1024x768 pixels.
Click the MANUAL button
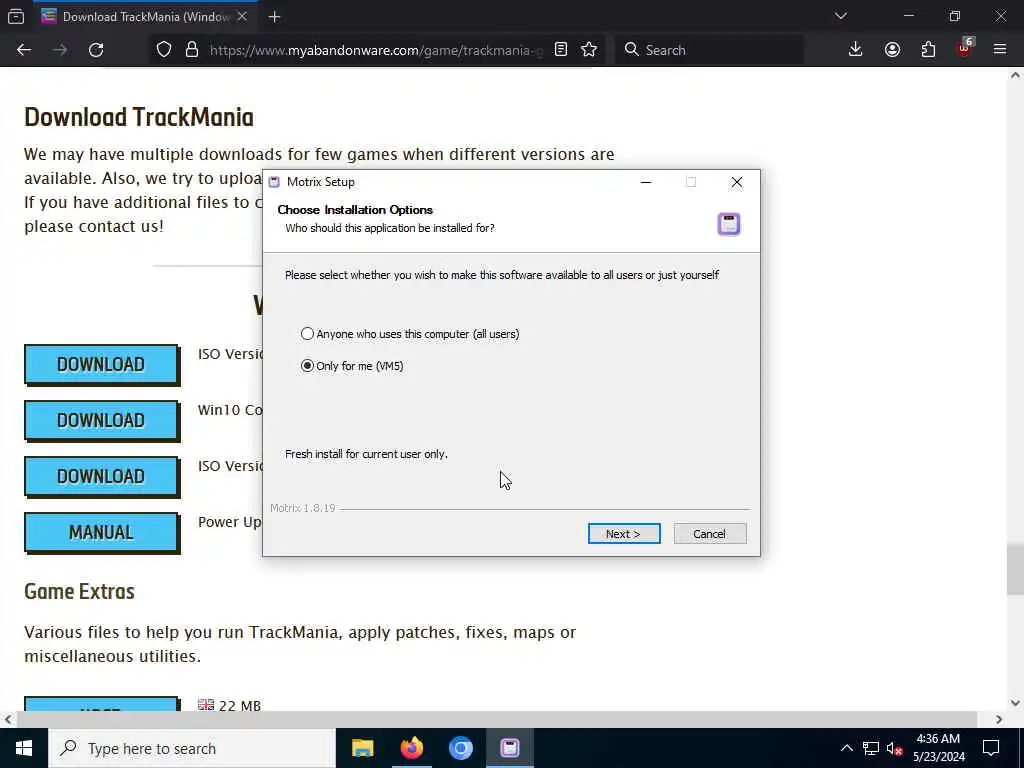(x=101, y=533)
